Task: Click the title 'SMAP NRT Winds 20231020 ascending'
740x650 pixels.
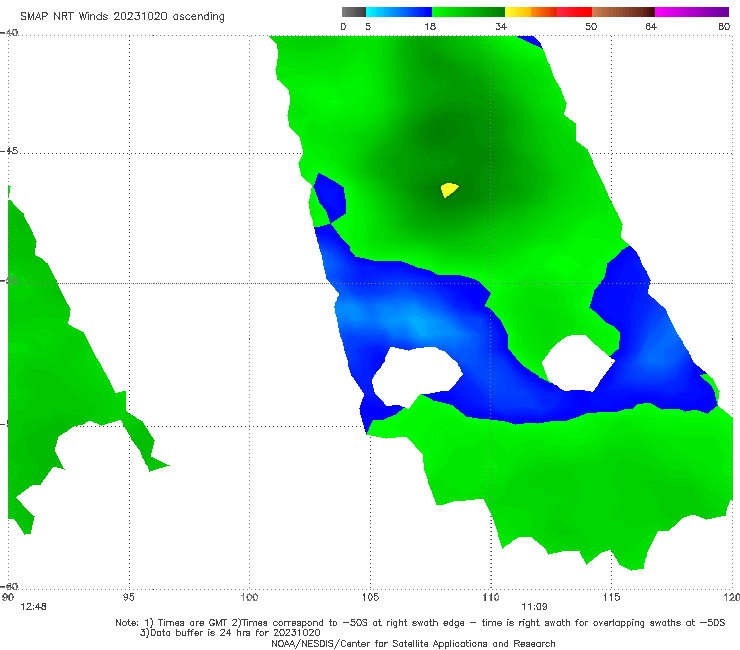Action: click(122, 16)
